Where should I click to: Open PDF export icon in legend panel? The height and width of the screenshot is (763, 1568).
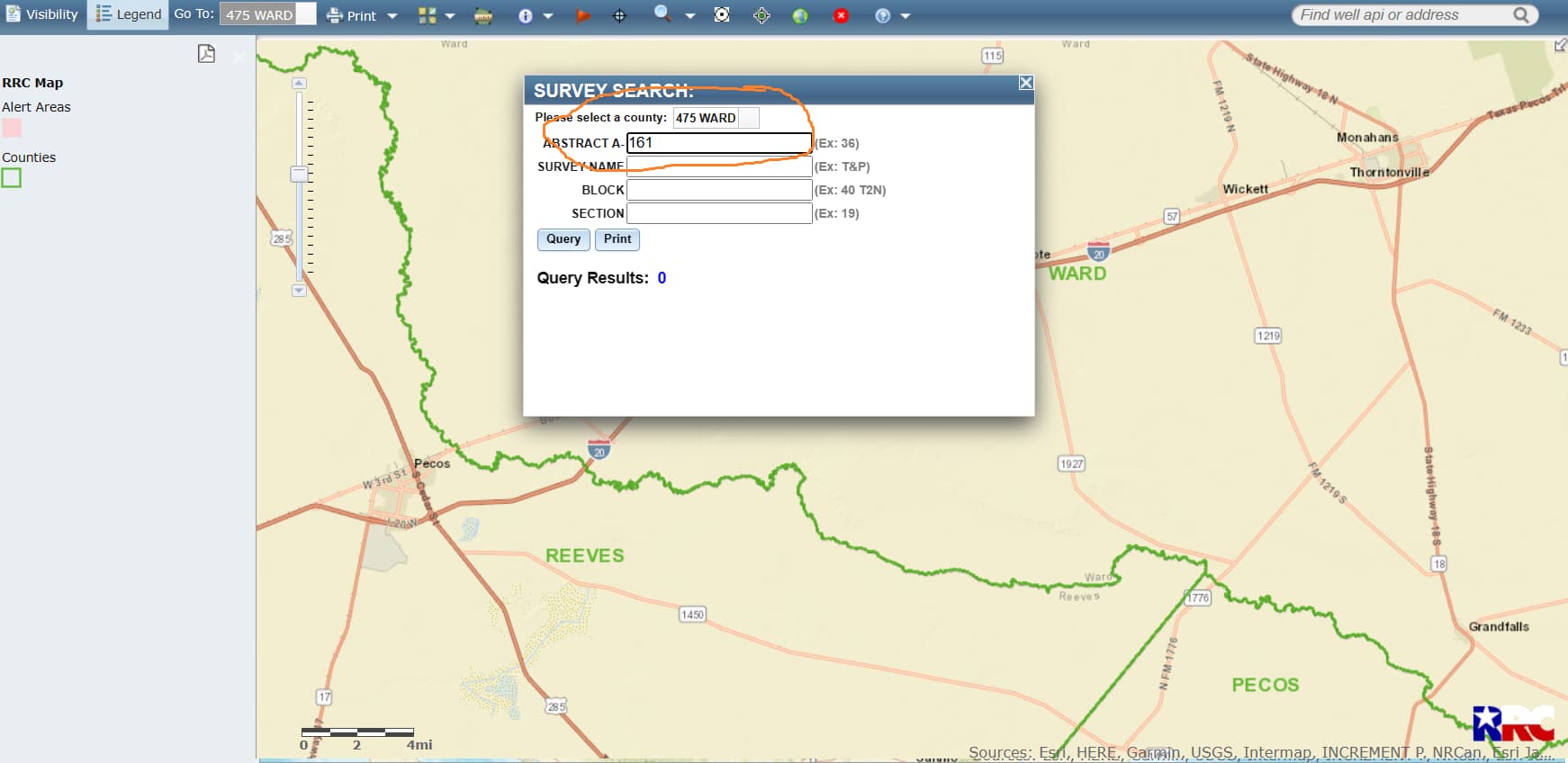click(x=206, y=54)
